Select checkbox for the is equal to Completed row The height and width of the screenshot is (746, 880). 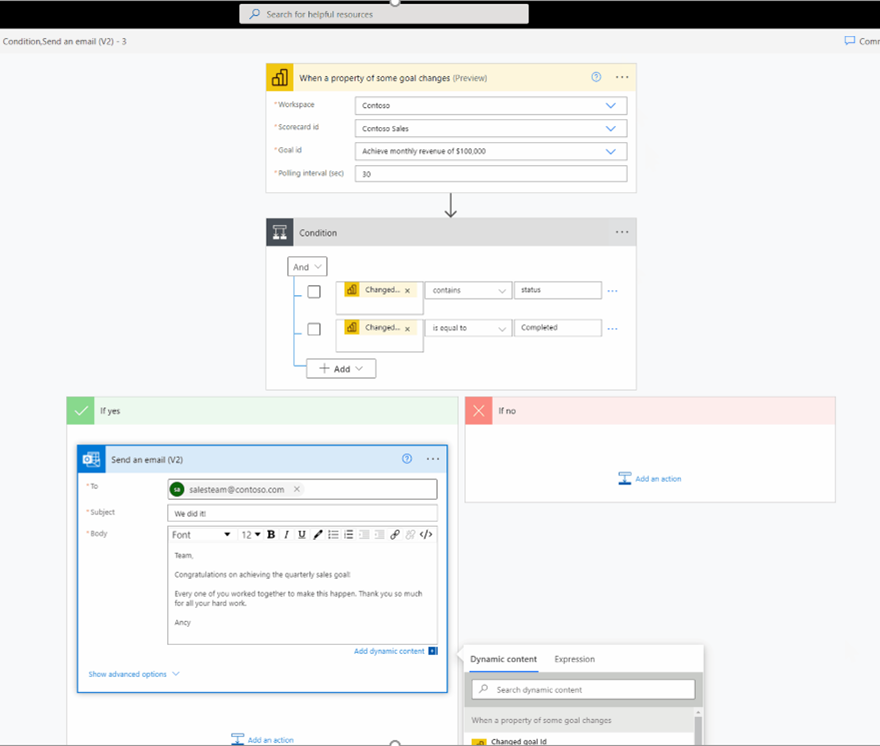314,329
